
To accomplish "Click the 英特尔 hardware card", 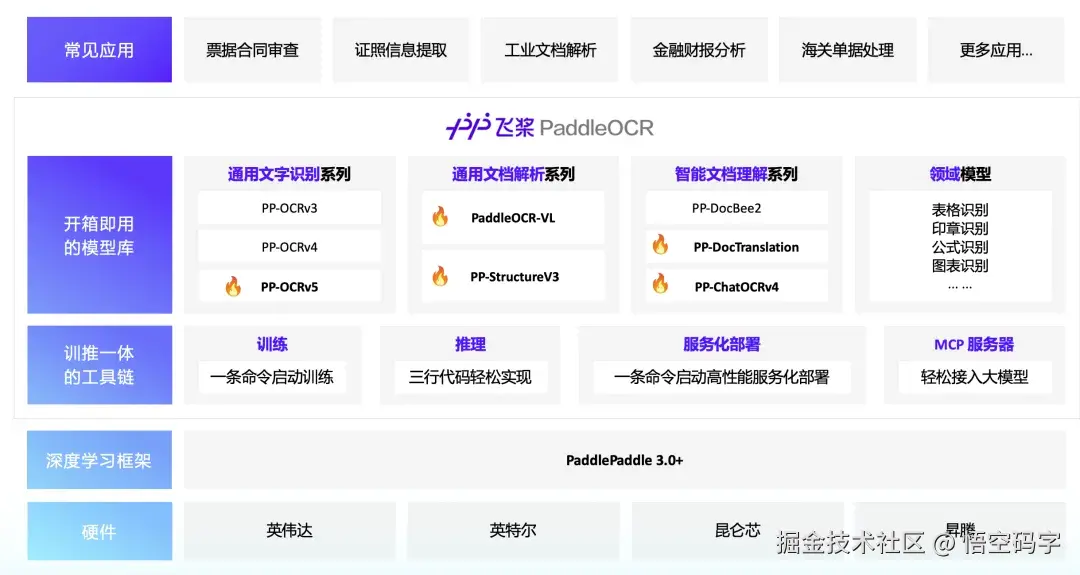I will click(513, 531).
